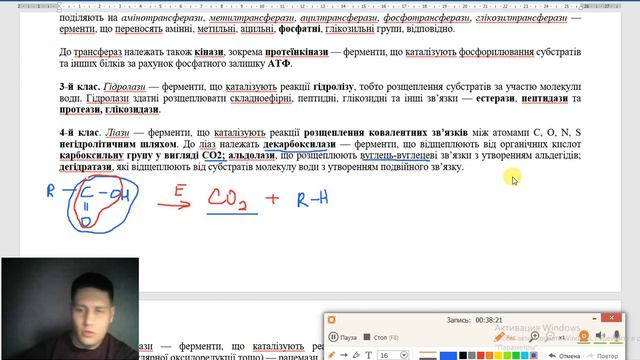Select the arrow drawing tool

(x=344, y=356)
